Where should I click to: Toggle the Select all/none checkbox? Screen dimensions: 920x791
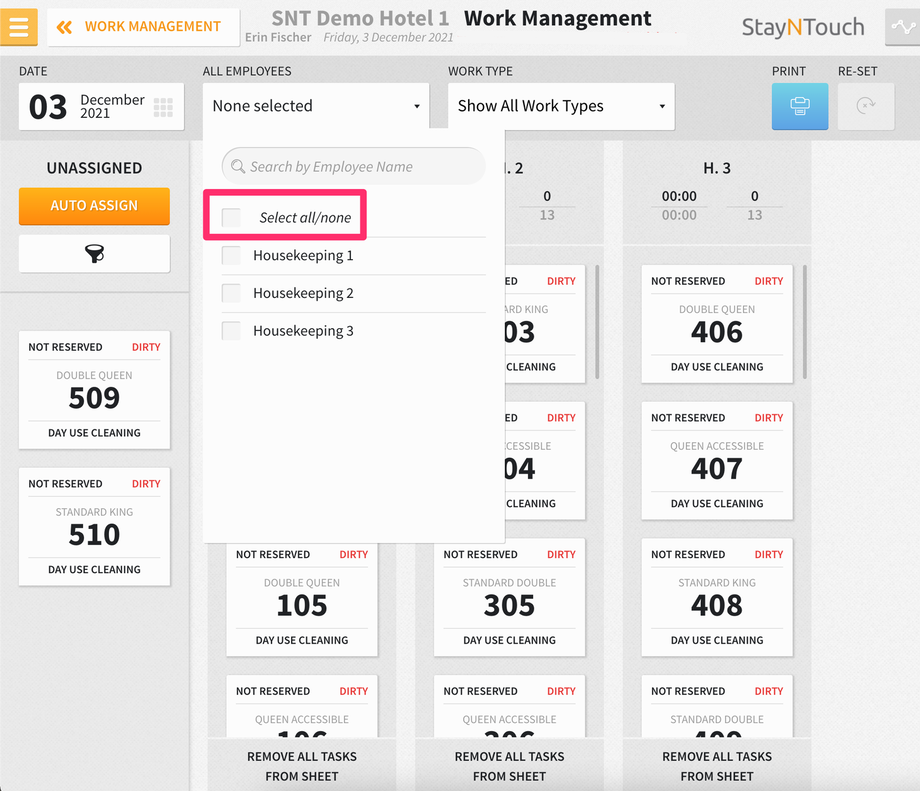[x=231, y=218]
